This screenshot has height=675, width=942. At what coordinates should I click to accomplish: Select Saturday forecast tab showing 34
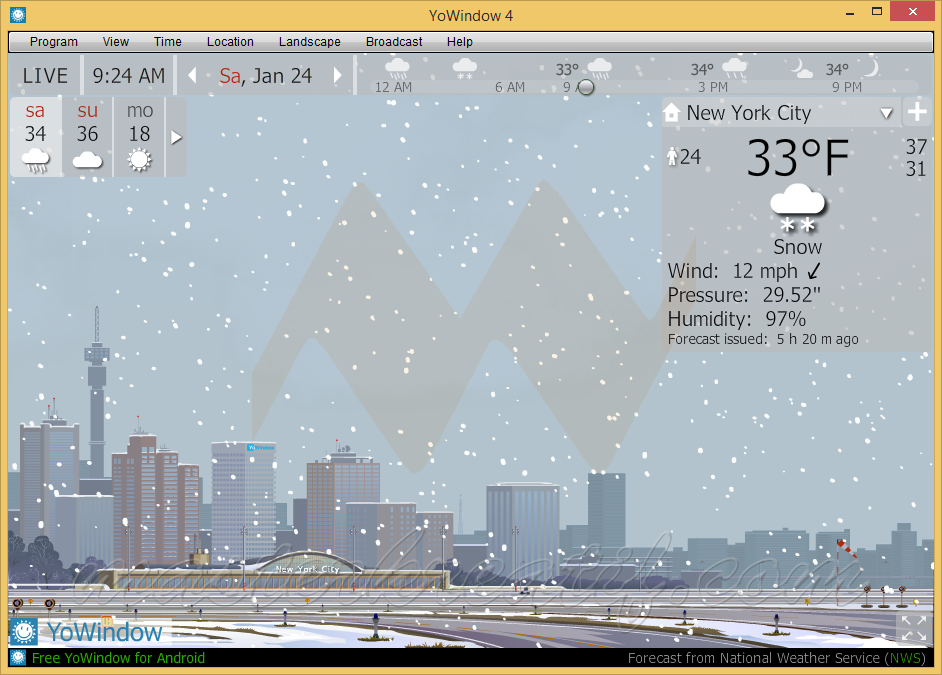point(35,137)
